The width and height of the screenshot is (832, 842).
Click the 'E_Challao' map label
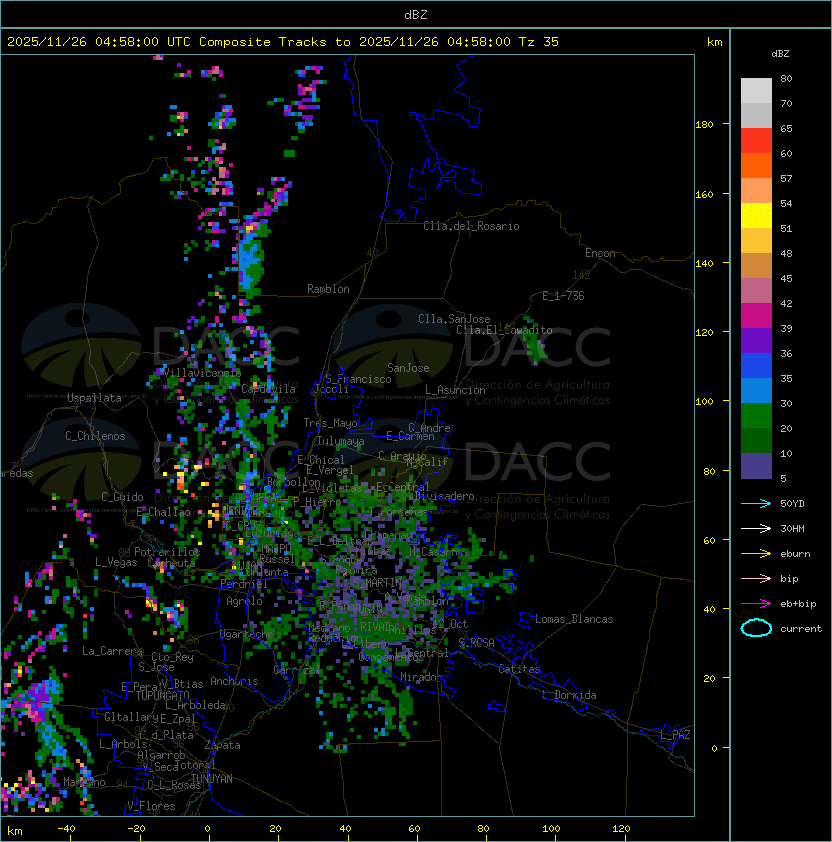click(x=163, y=512)
